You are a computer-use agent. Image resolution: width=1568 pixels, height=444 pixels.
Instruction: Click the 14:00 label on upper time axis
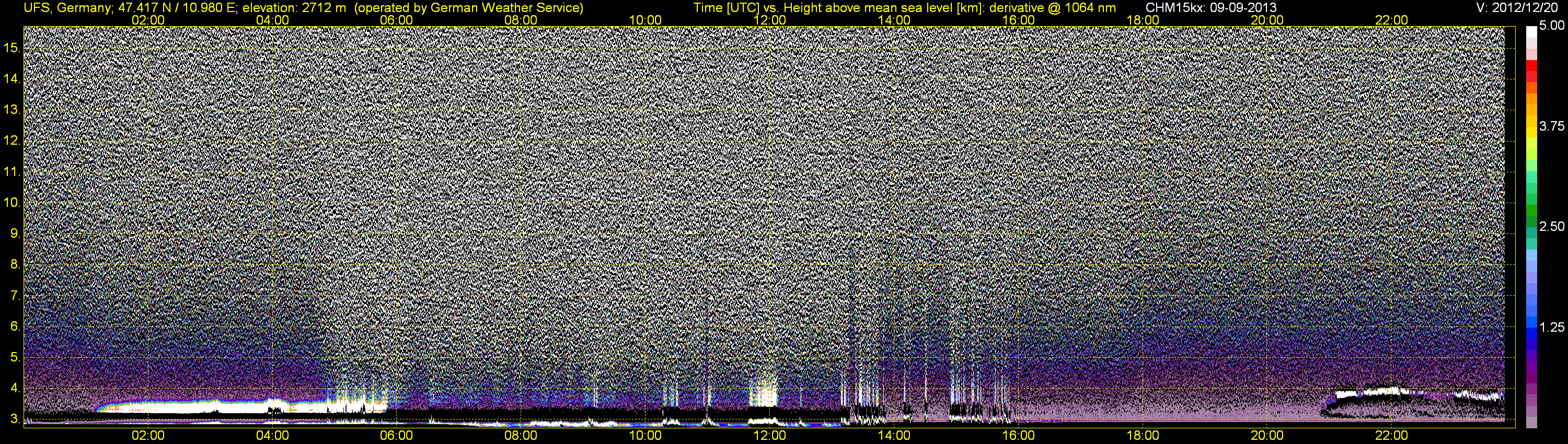click(x=894, y=20)
